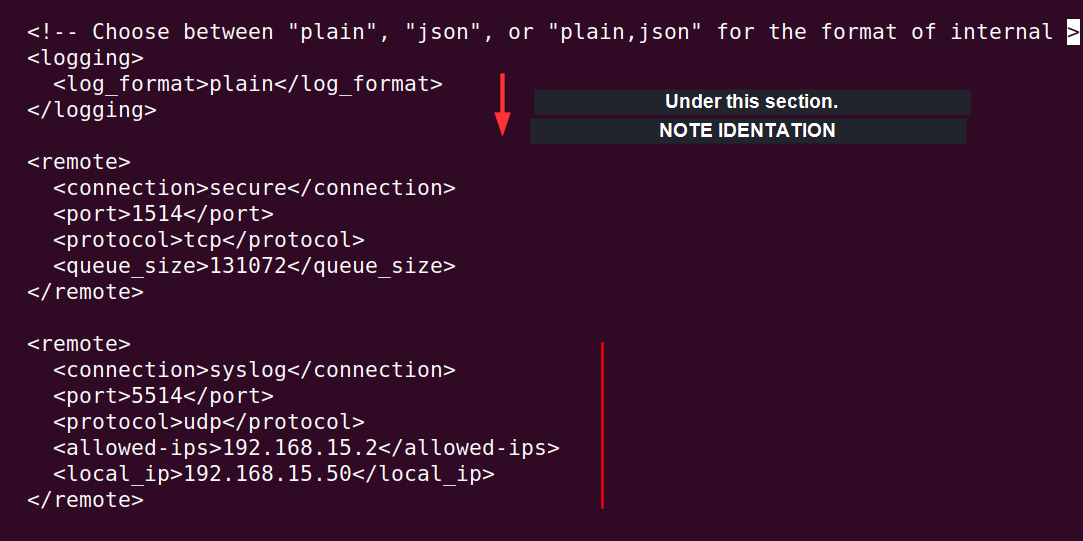Click the allowed-ips 192.168.15.2 line
The image size is (1083, 541).
pos(306,448)
